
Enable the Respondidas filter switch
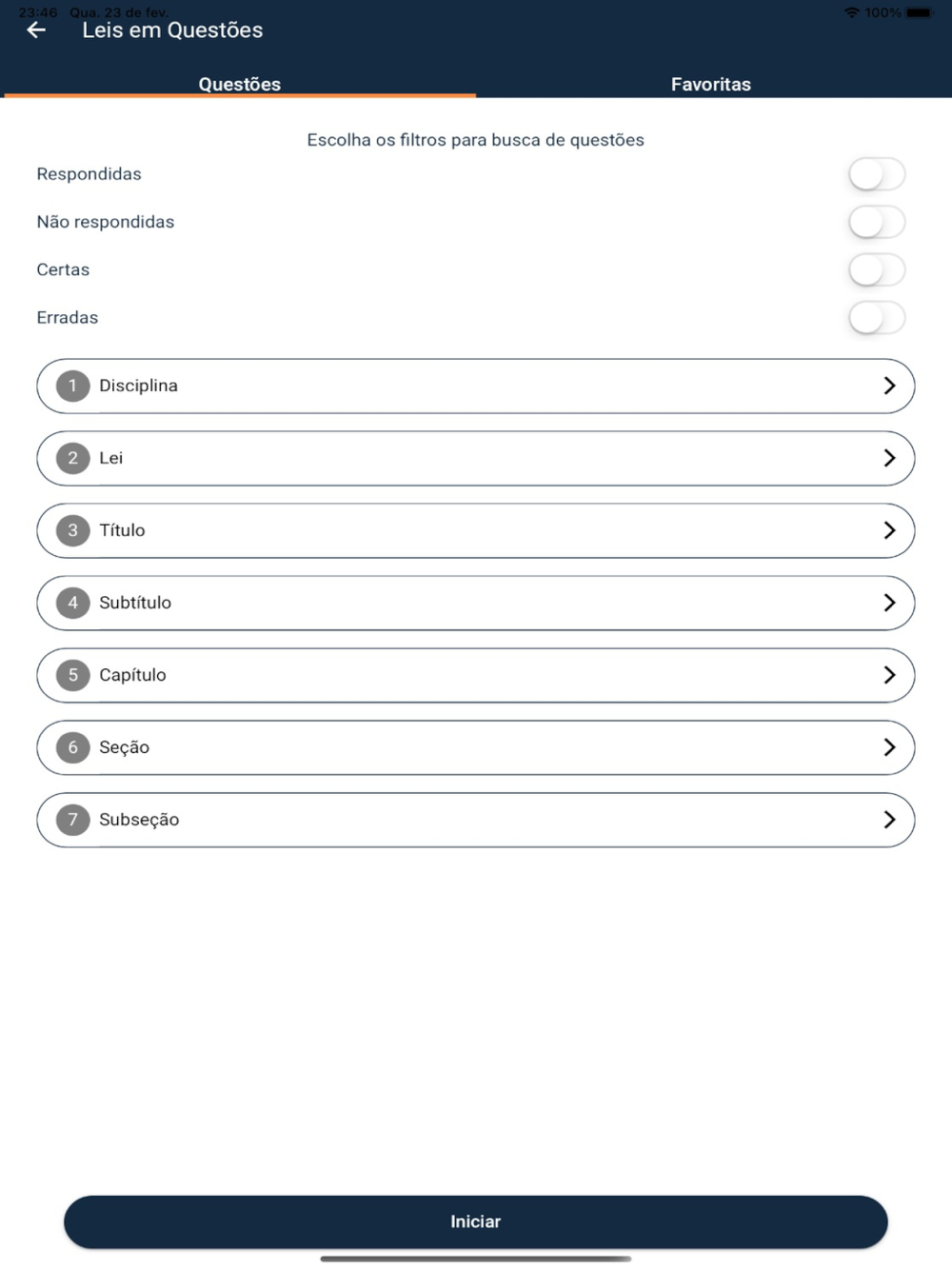click(x=876, y=174)
